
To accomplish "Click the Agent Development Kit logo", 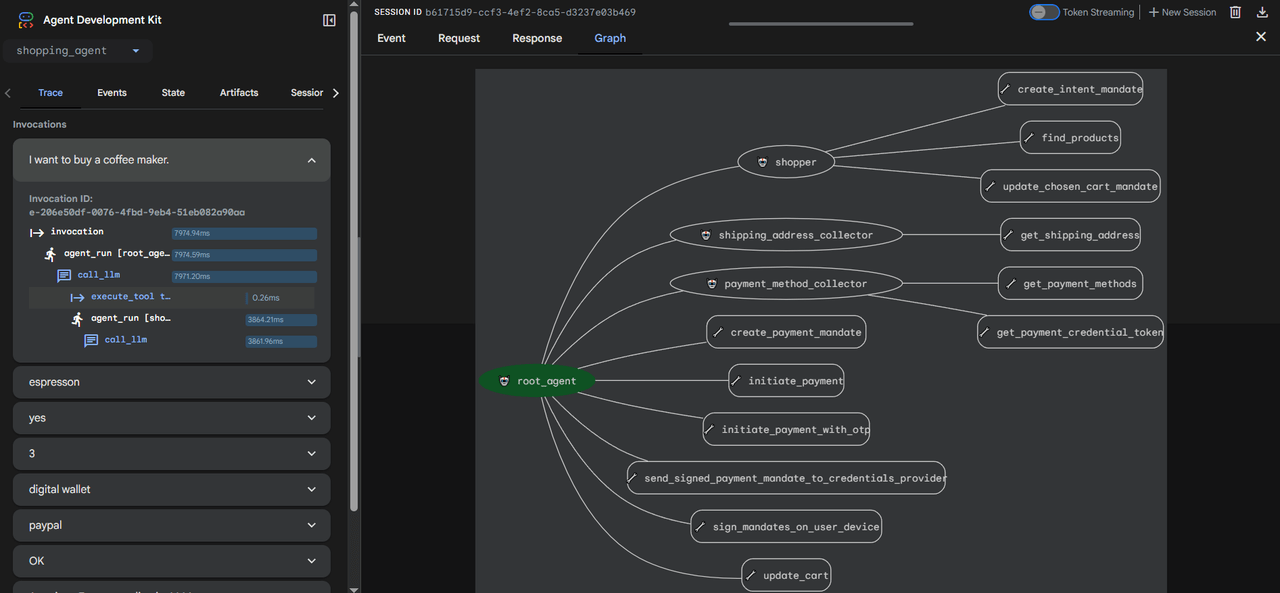I will pos(27,20).
